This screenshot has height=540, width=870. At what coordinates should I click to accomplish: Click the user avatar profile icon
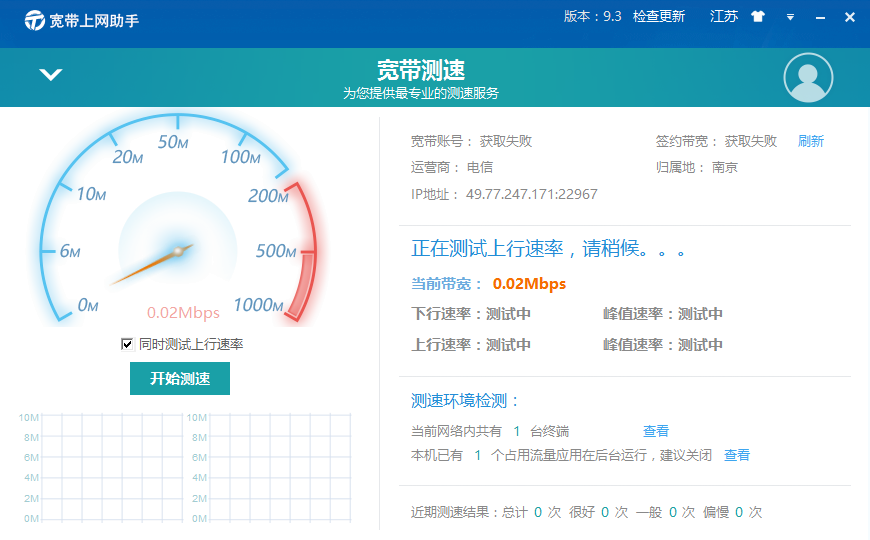tap(808, 78)
